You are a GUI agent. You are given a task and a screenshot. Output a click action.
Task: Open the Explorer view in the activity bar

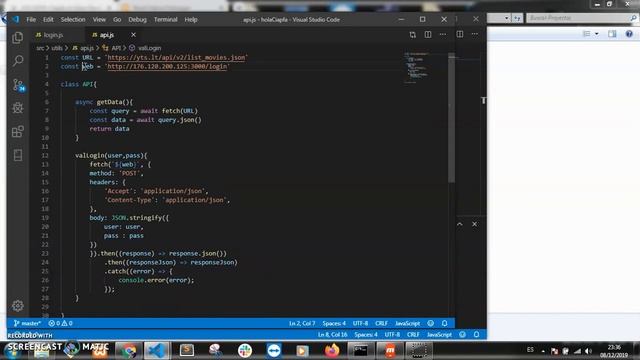tap(18, 38)
